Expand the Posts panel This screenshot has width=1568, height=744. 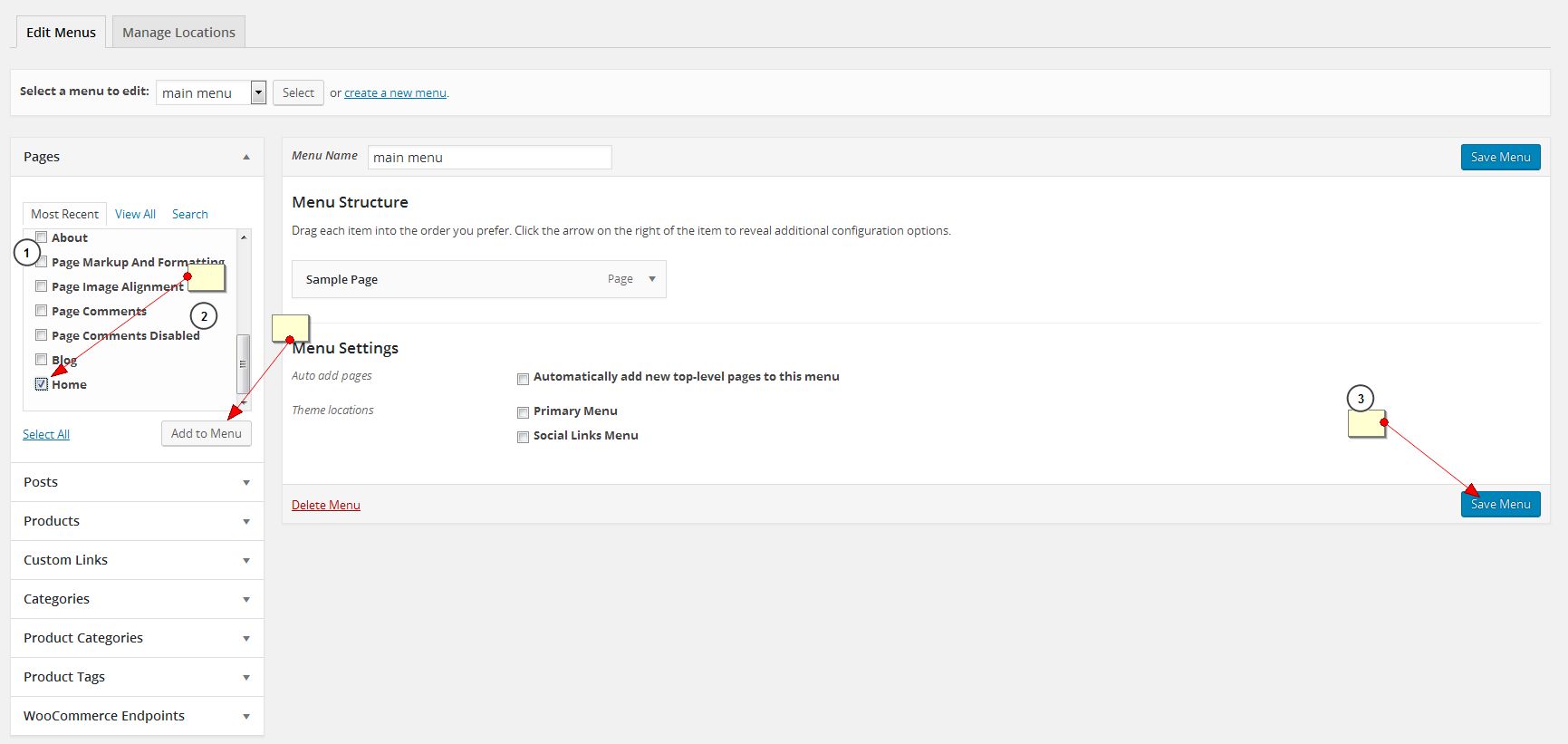(137, 482)
